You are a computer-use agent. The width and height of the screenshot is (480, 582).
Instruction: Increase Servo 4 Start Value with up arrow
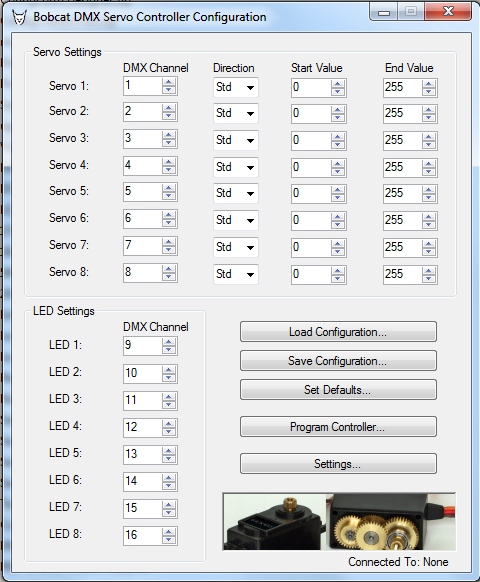338,164
